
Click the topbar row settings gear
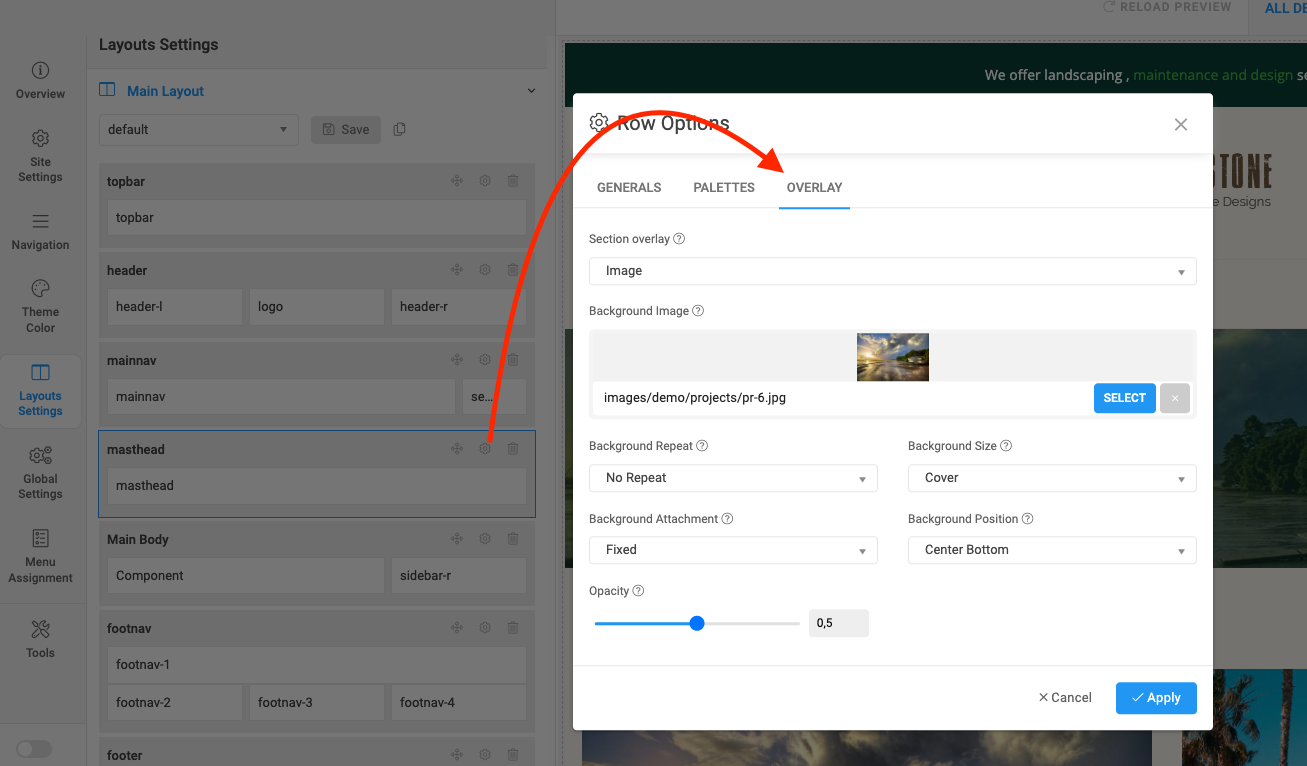pos(485,181)
